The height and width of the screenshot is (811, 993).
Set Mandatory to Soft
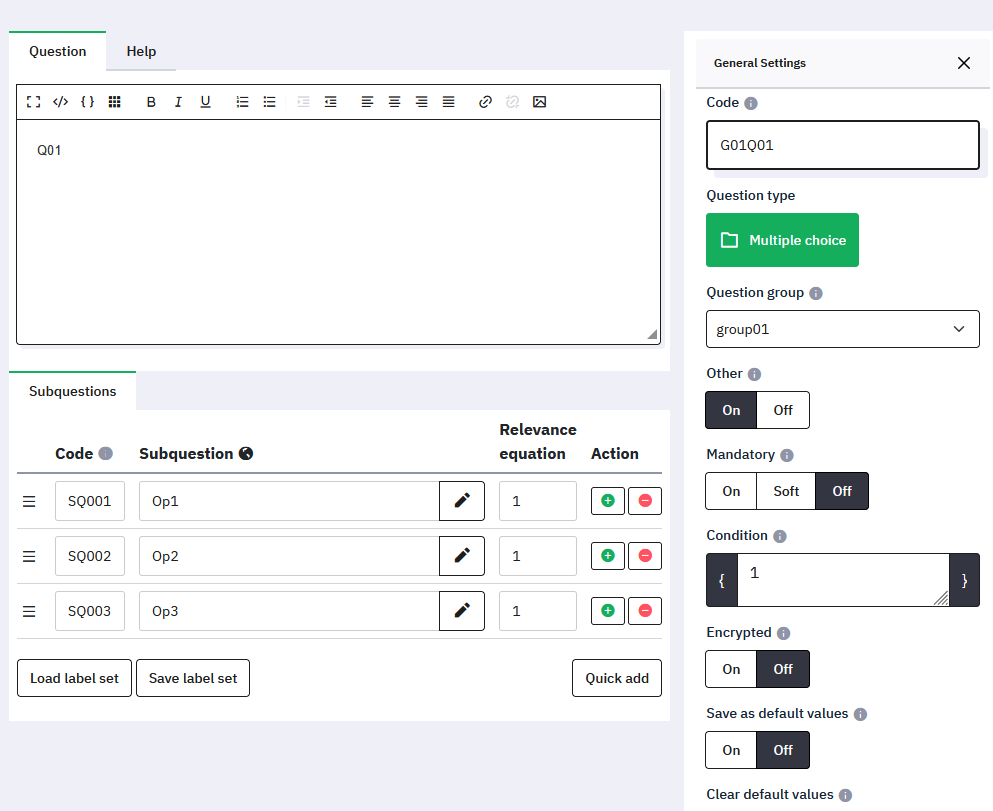pos(786,491)
